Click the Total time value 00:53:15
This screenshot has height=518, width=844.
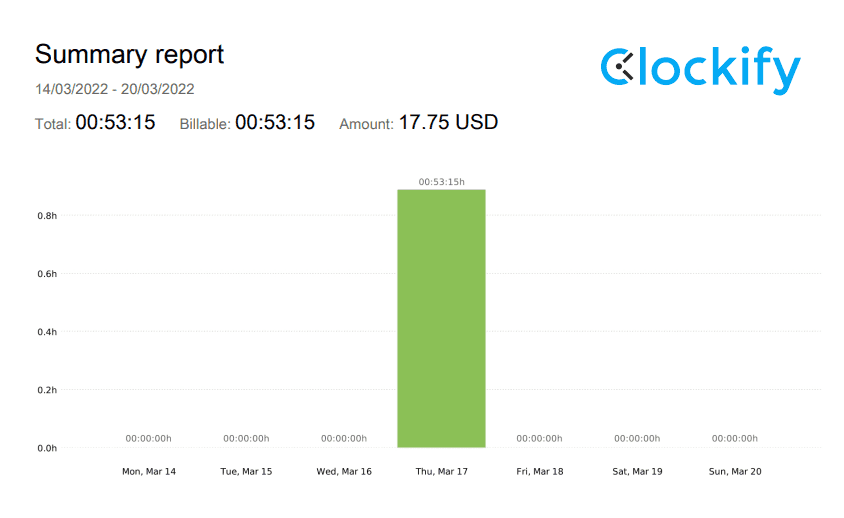pos(115,123)
